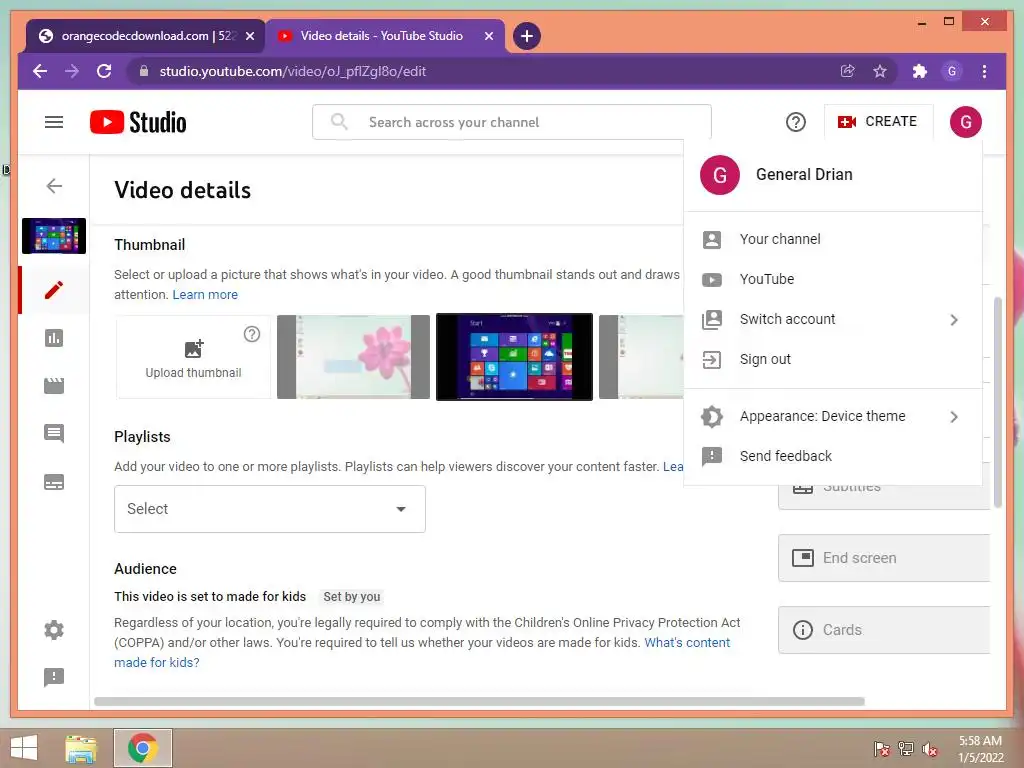Screen dimensions: 1024x768
Task: Click Upload thumbnail box
Action: pyautogui.click(x=193, y=357)
